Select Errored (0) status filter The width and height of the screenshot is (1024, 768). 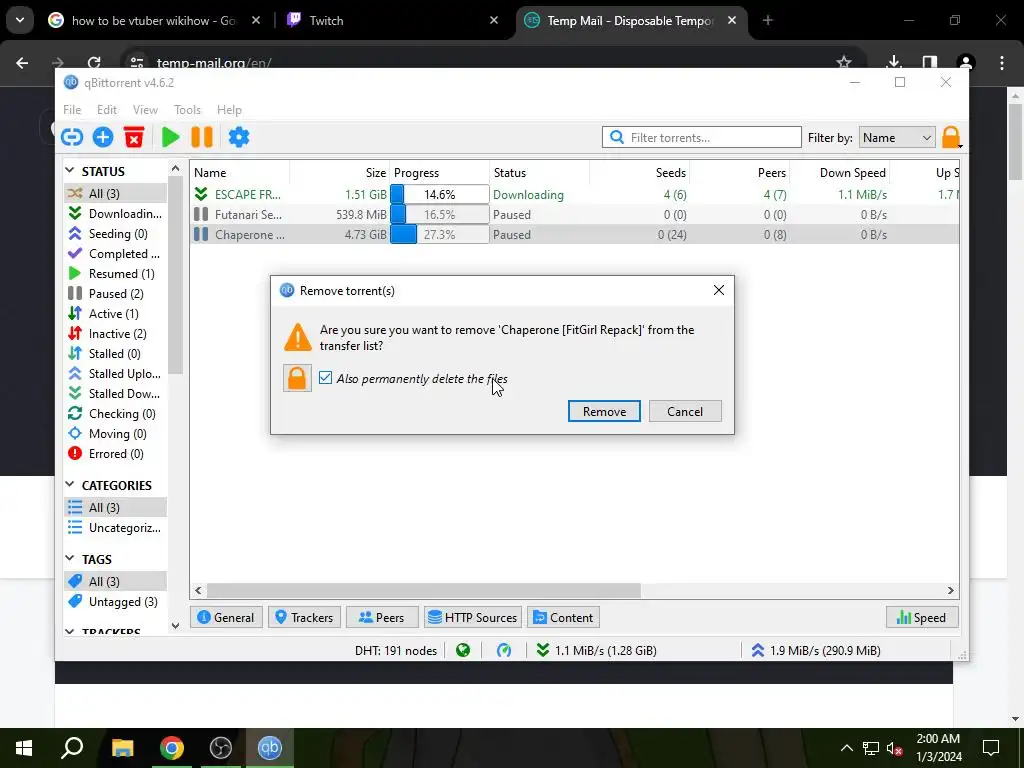[116, 454]
